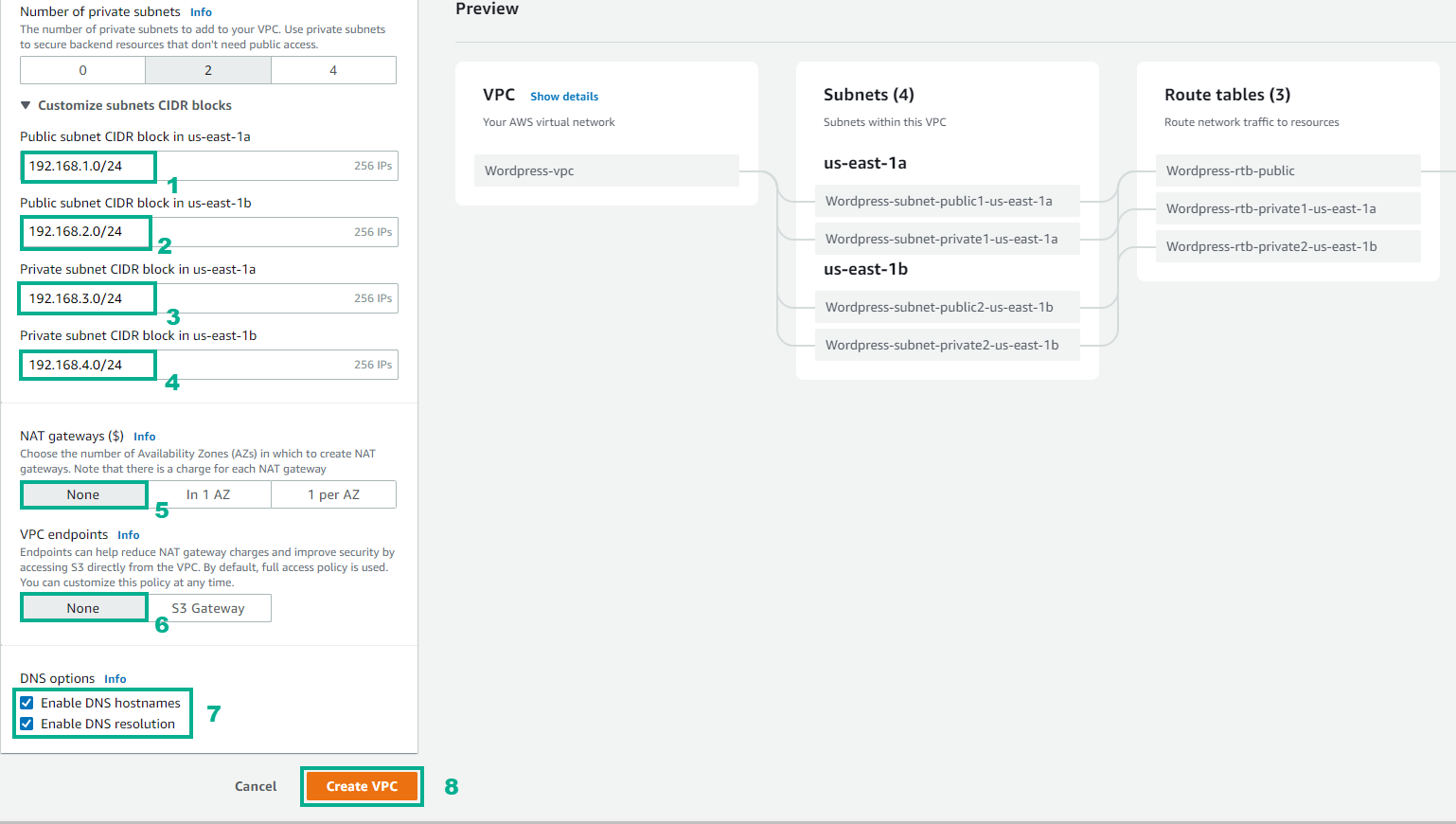
Task: Select Wordpress-rtb-public route table
Action: tap(1288, 170)
